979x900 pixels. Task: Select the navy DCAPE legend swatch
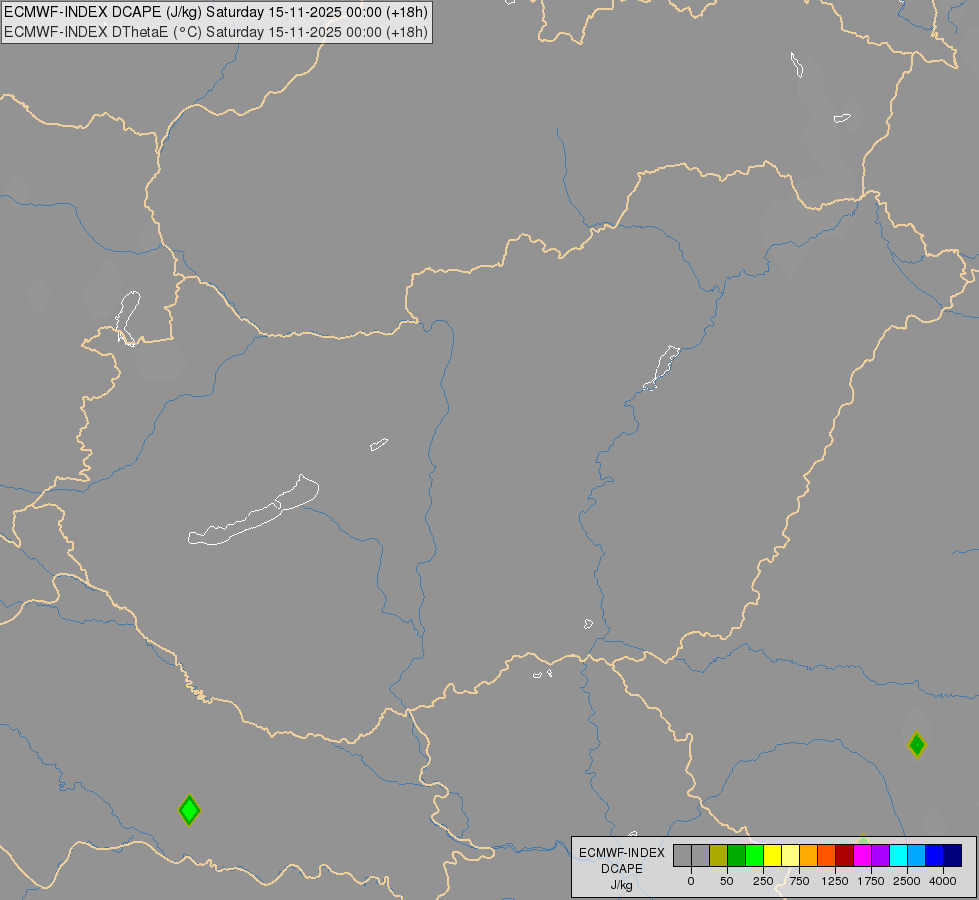point(953,855)
